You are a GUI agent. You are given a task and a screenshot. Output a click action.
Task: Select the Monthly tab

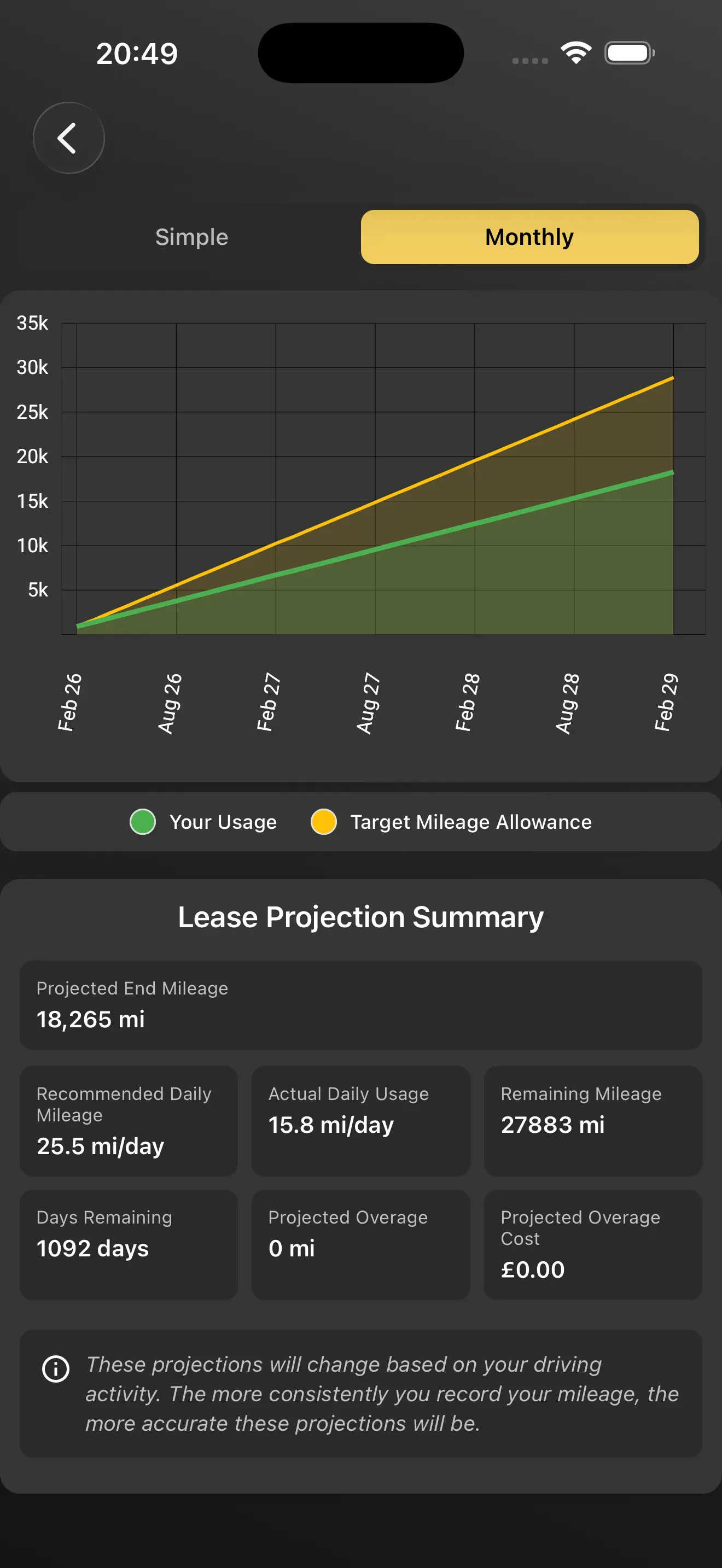tap(529, 237)
